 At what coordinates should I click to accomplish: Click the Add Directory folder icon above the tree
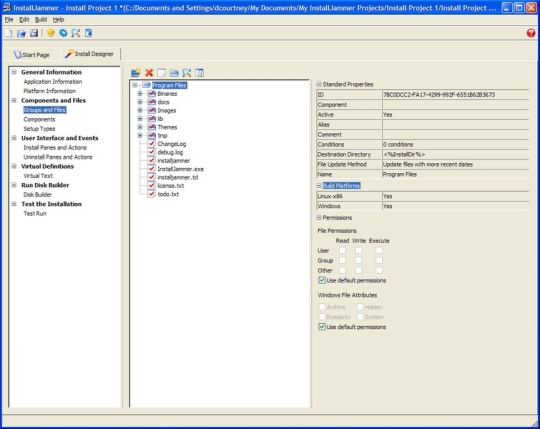[174, 73]
